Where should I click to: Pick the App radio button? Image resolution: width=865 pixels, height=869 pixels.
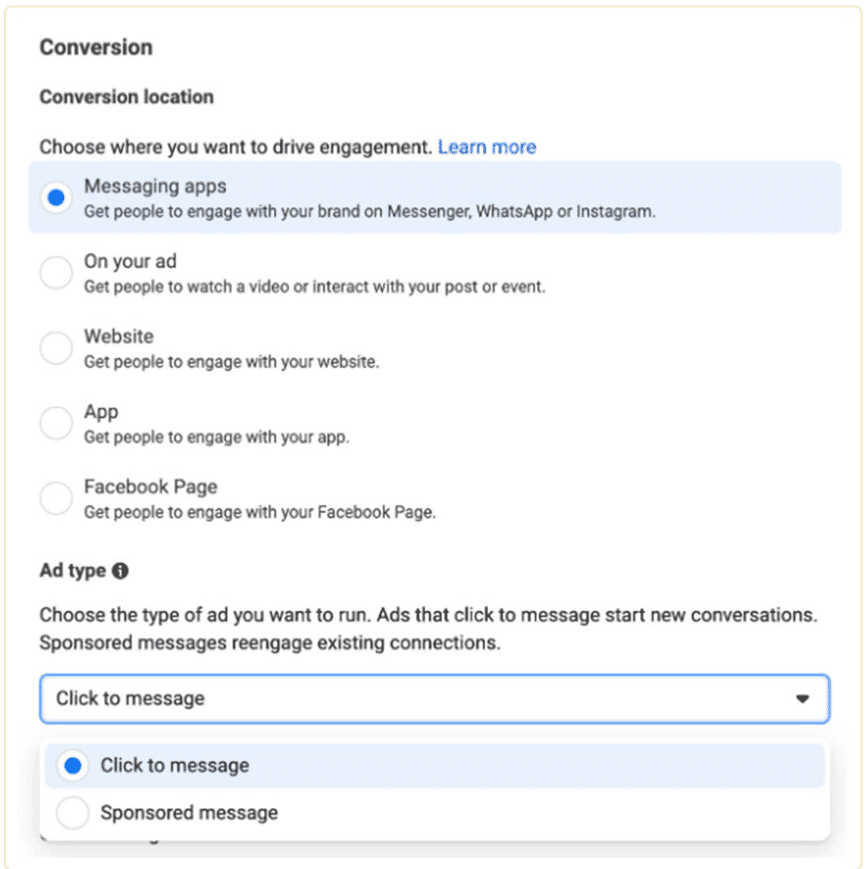click(x=56, y=422)
